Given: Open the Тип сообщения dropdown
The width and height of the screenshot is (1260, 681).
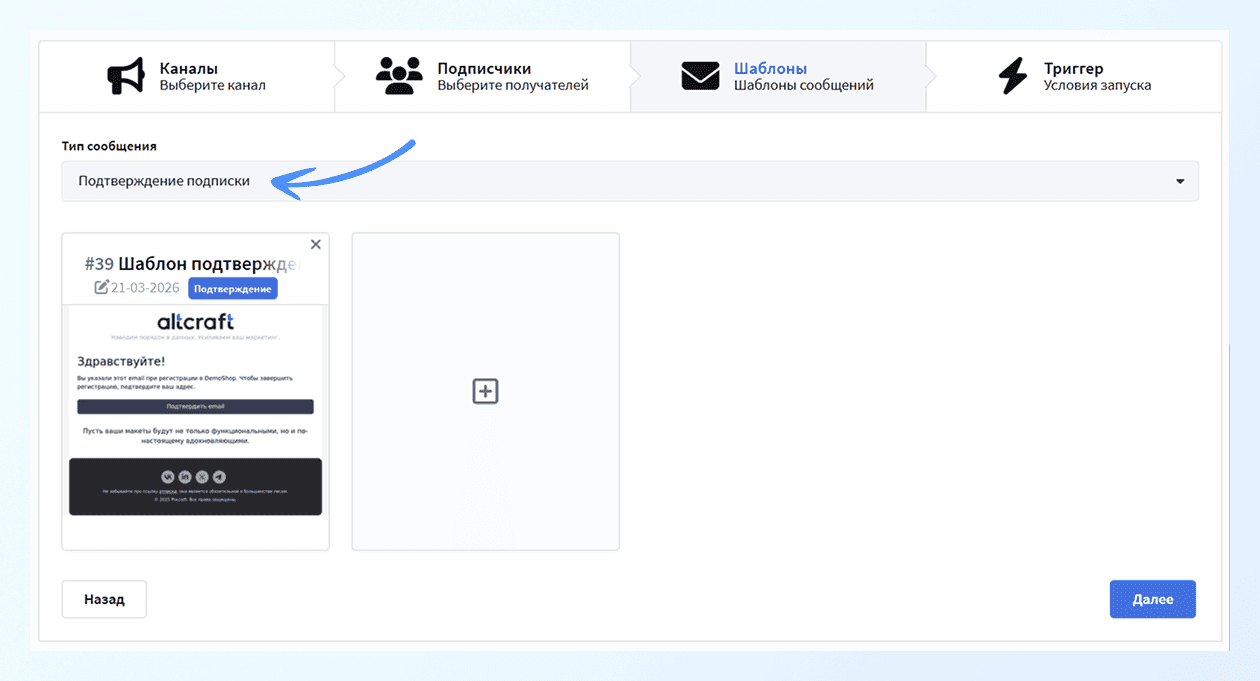Looking at the screenshot, I should pos(629,181).
